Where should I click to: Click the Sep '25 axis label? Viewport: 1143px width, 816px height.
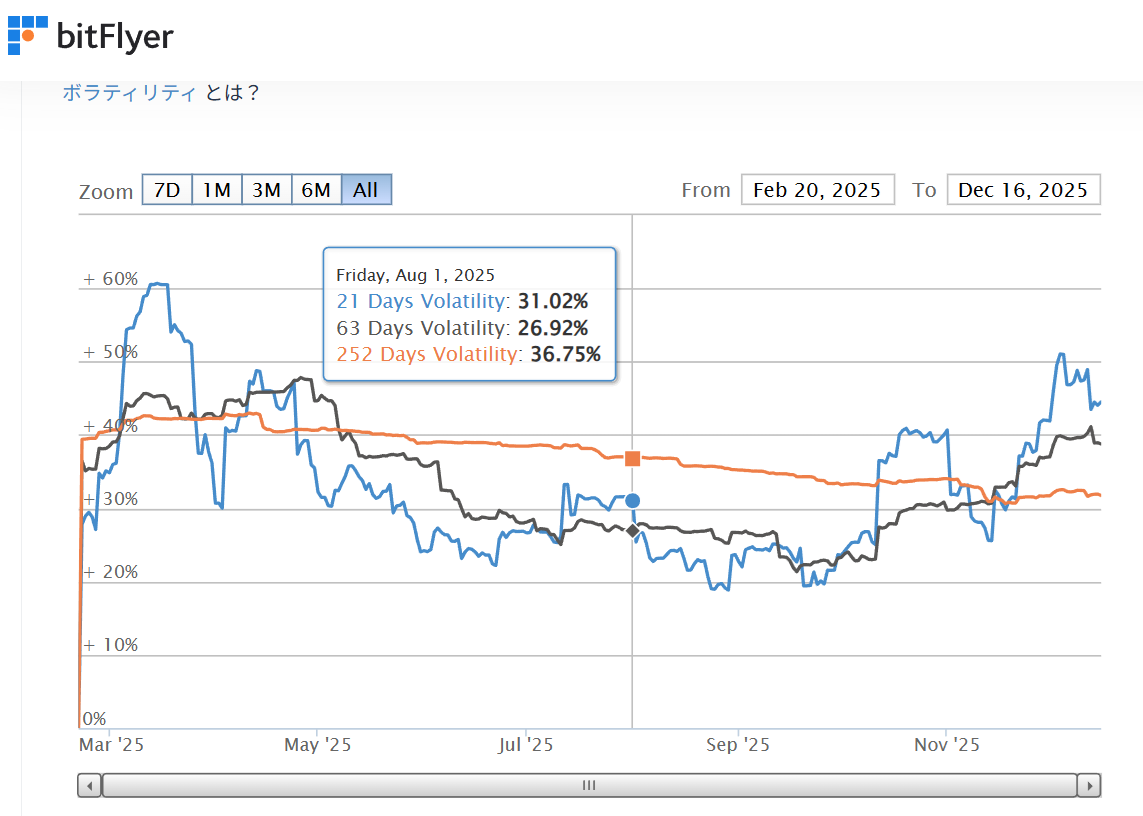(738, 745)
